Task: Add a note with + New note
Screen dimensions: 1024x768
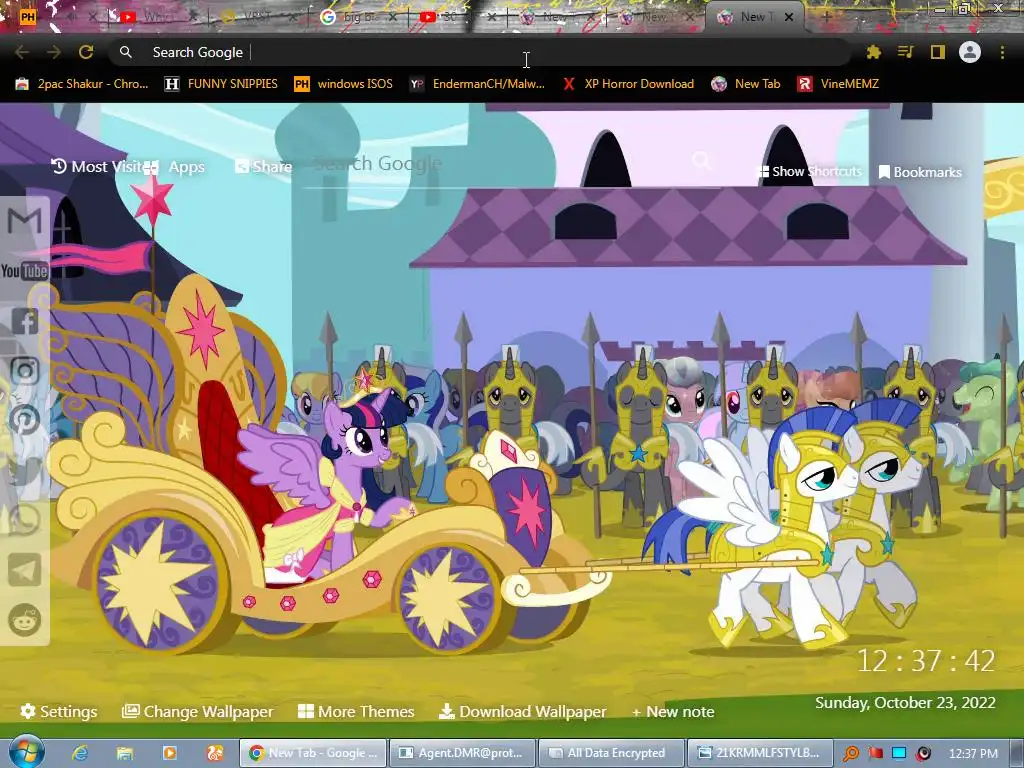Action: click(673, 711)
